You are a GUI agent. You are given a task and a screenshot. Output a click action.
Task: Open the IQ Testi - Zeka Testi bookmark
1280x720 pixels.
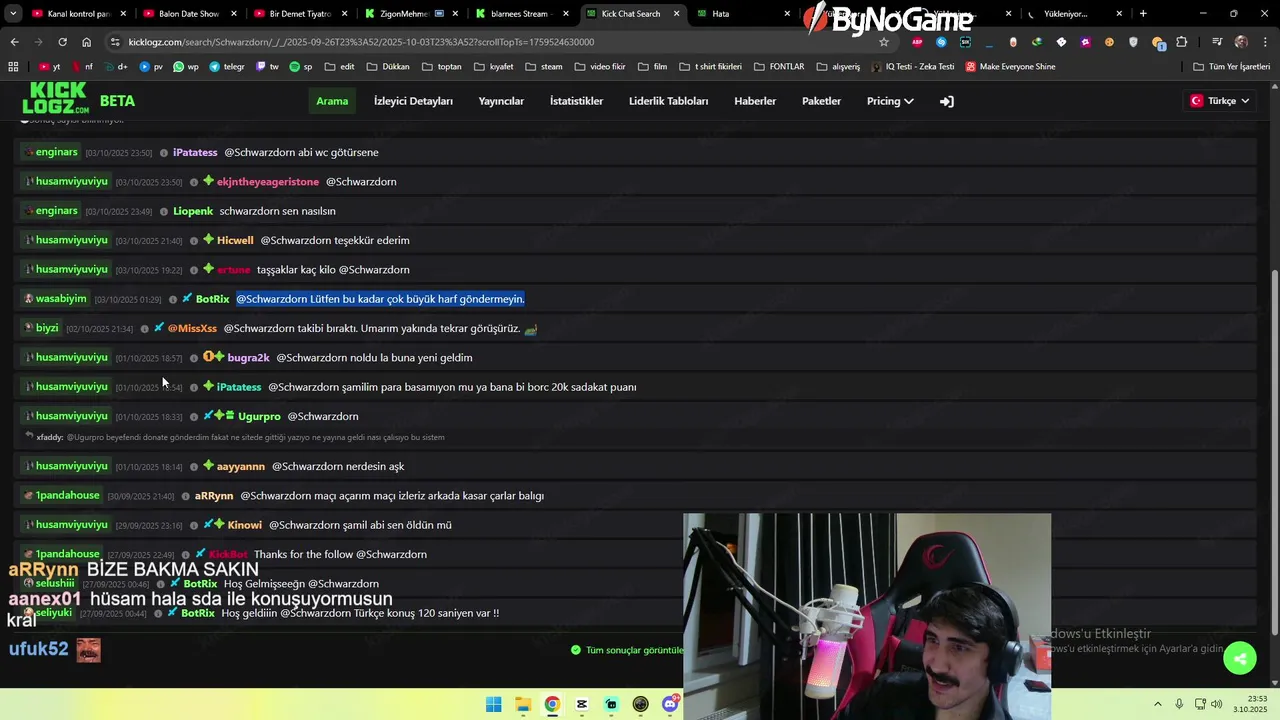(913, 67)
